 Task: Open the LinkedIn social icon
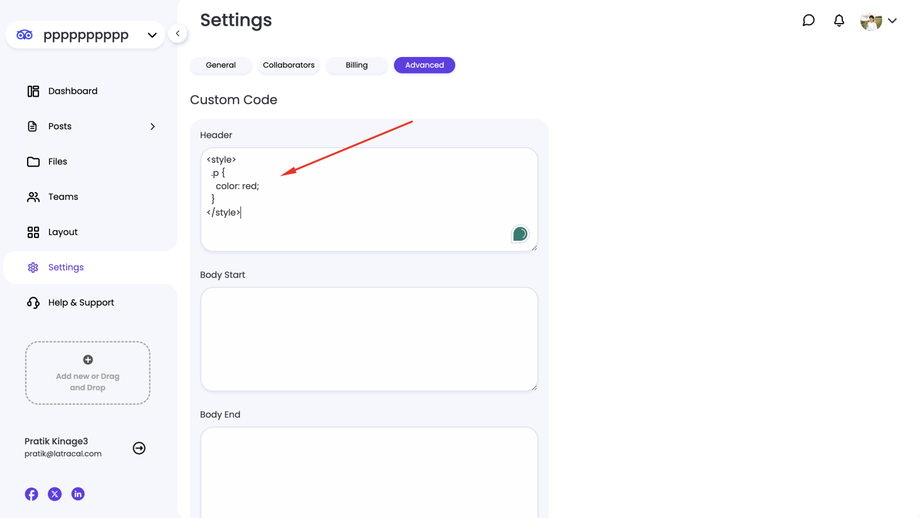point(78,494)
